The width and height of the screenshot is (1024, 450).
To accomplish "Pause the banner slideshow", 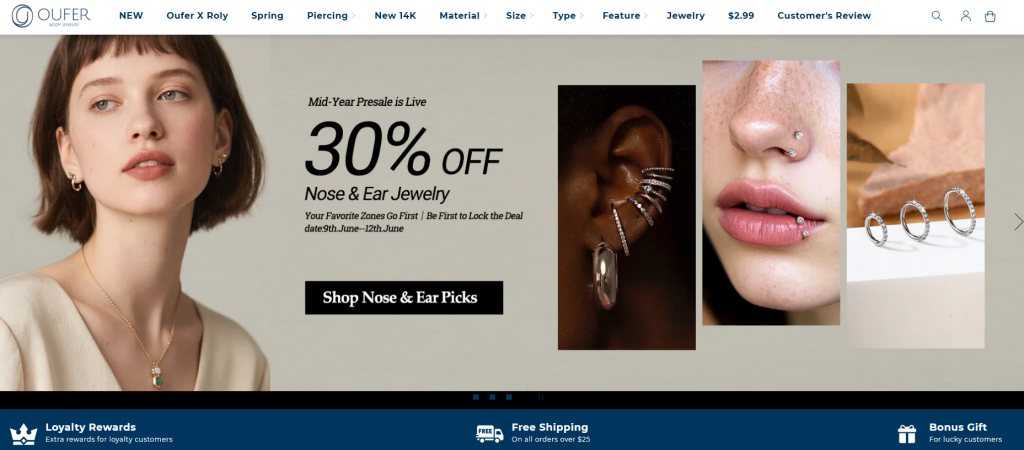I will [541, 396].
